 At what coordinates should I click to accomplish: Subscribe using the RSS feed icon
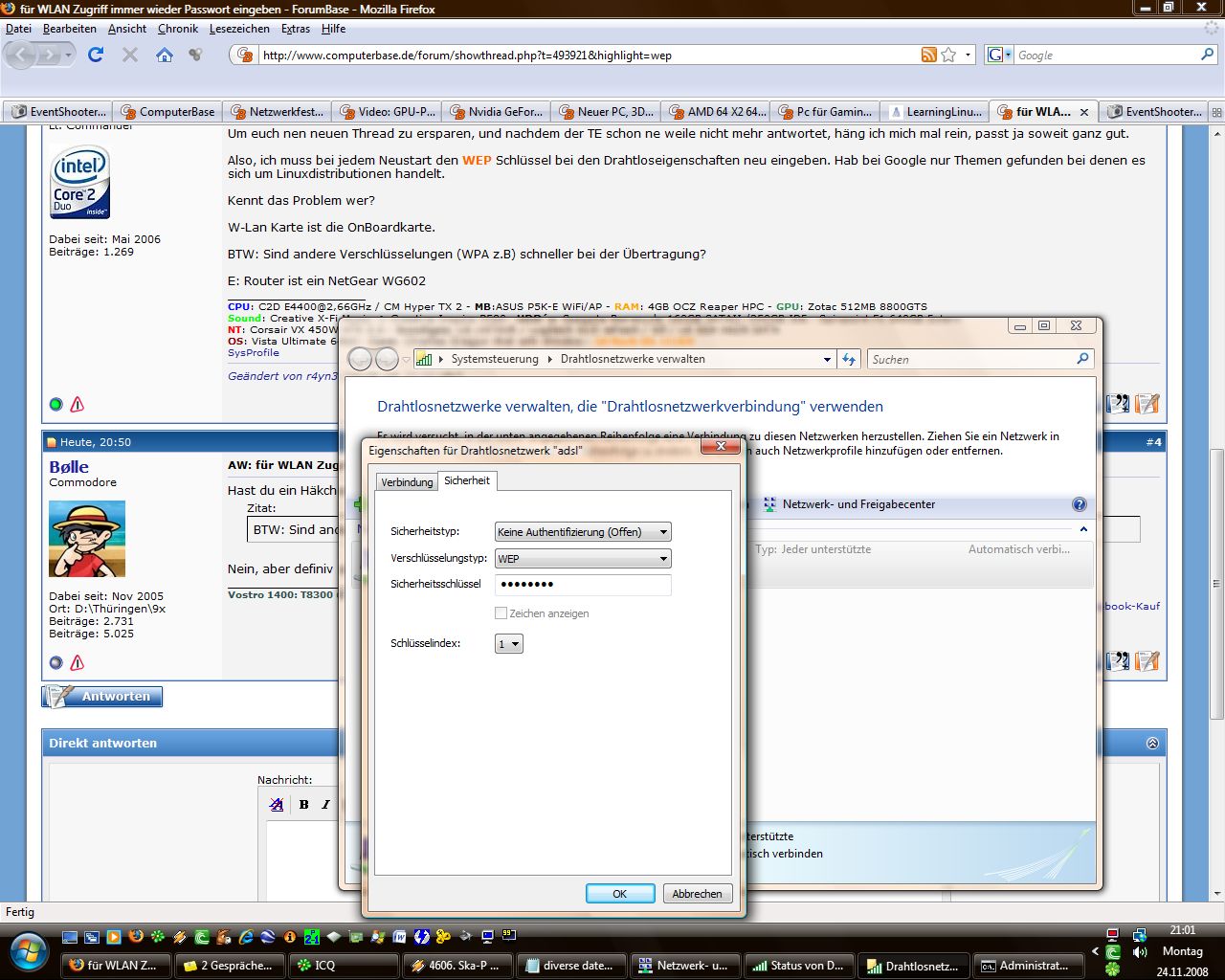point(928,55)
